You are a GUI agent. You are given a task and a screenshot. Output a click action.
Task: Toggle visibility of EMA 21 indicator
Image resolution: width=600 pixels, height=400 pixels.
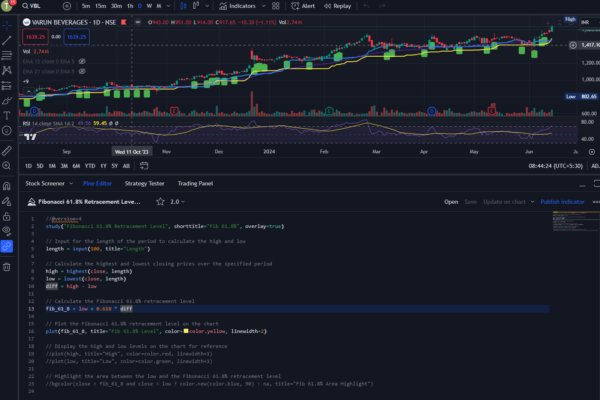[x=82, y=71]
